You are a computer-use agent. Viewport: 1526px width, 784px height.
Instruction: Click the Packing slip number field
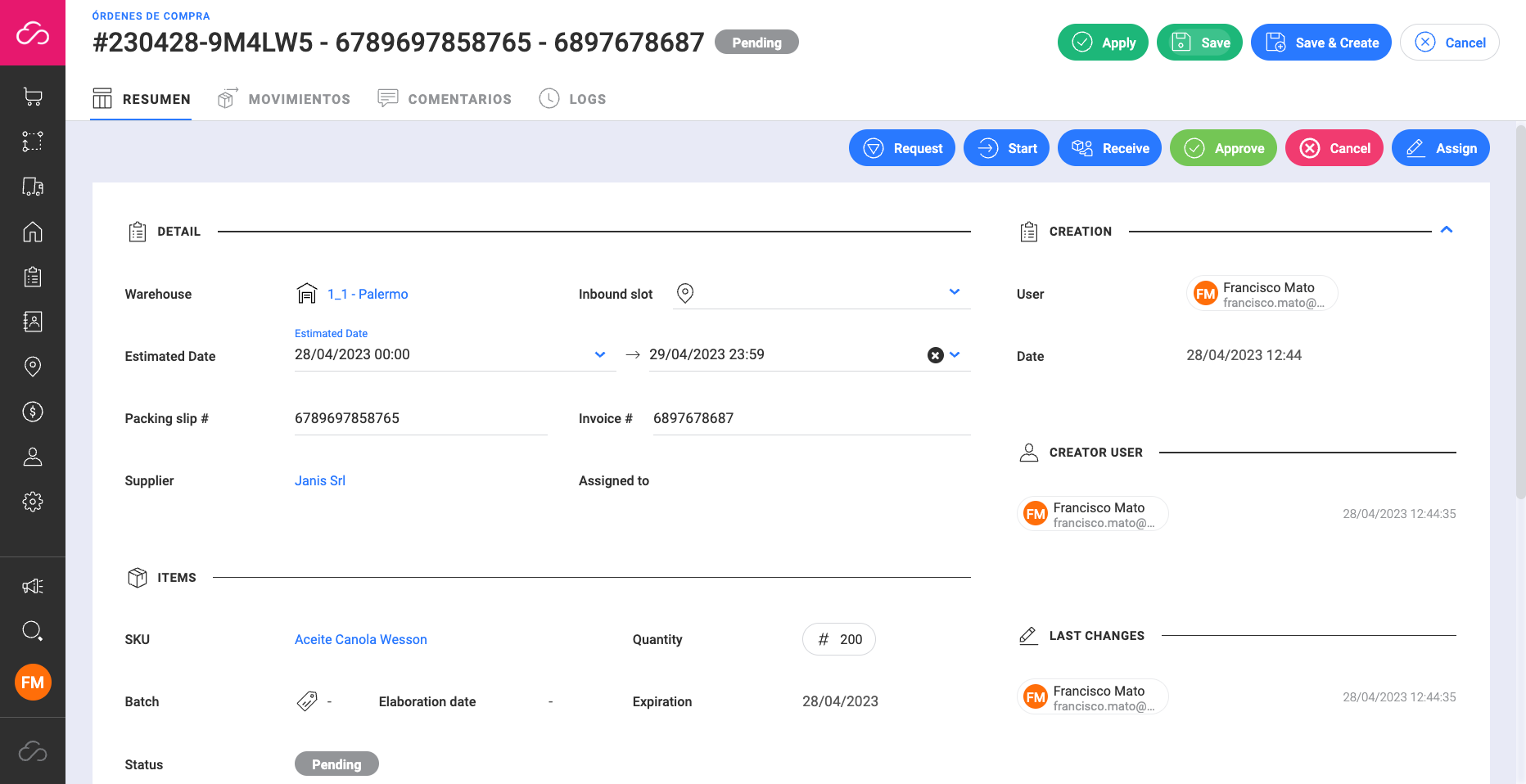(421, 418)
